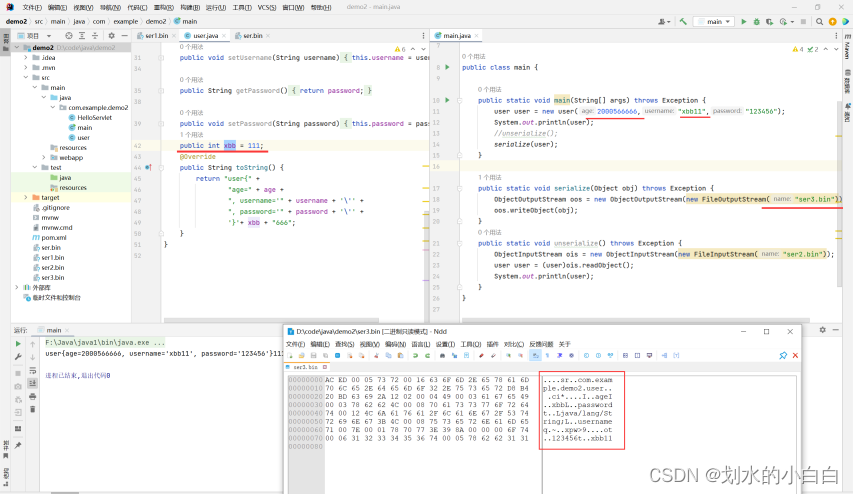
Task: Collapse the src folder node
Action: [26, 77]
